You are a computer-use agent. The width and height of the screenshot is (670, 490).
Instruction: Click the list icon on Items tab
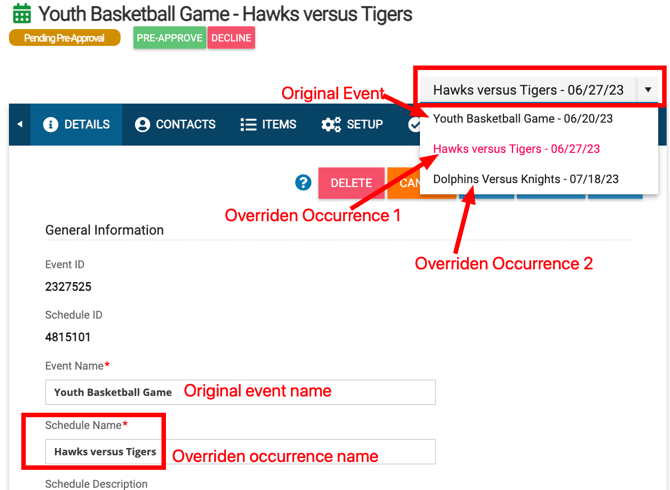point(248,125)
